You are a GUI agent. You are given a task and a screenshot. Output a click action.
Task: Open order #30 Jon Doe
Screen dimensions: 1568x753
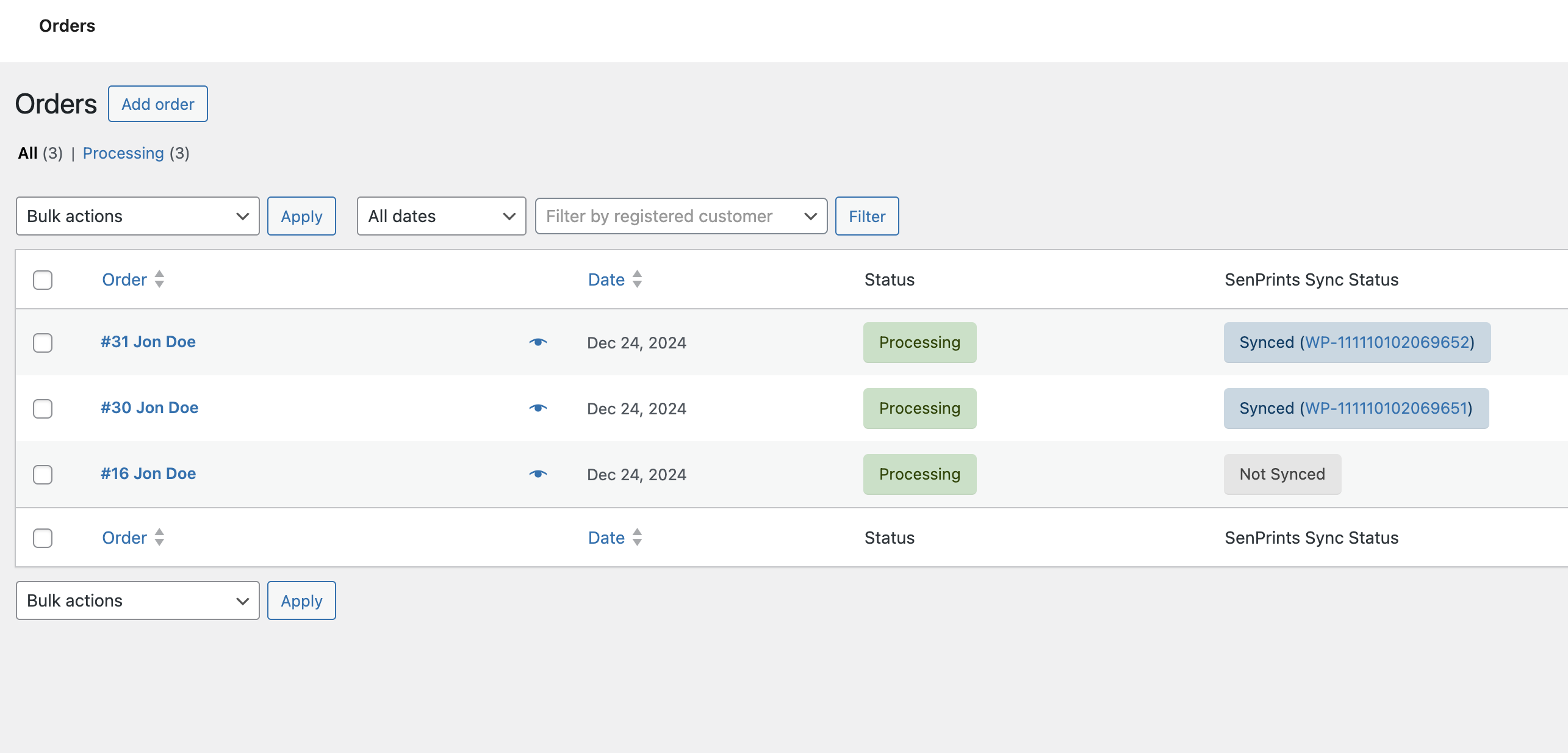149,408
